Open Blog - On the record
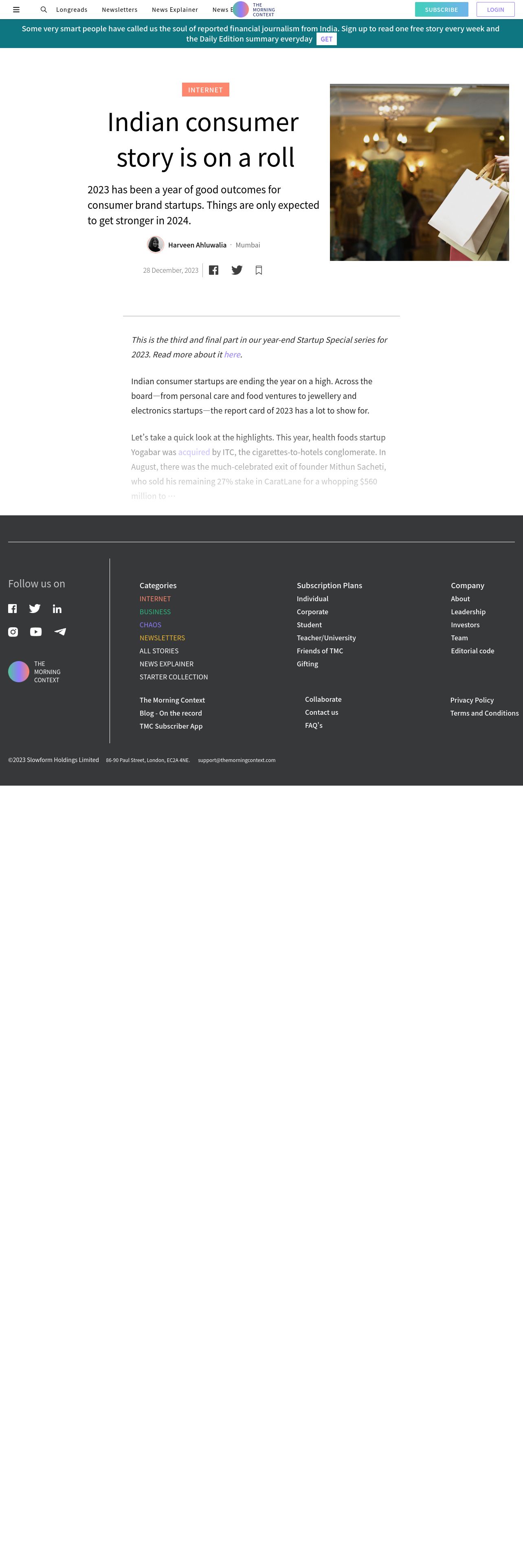523x1568 pixels. [171, 714]
